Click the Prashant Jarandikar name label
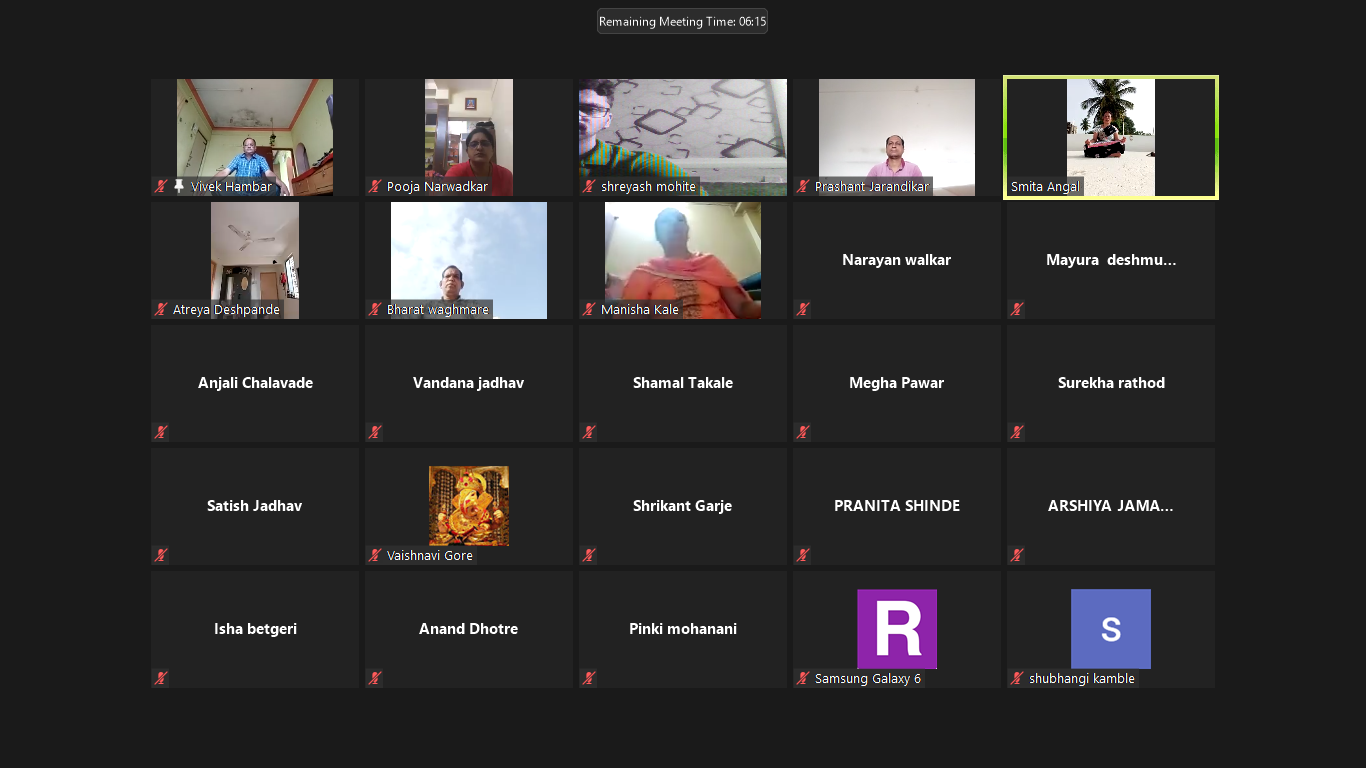The height and width of the screenshot is (768, 1366). (872, 187)
